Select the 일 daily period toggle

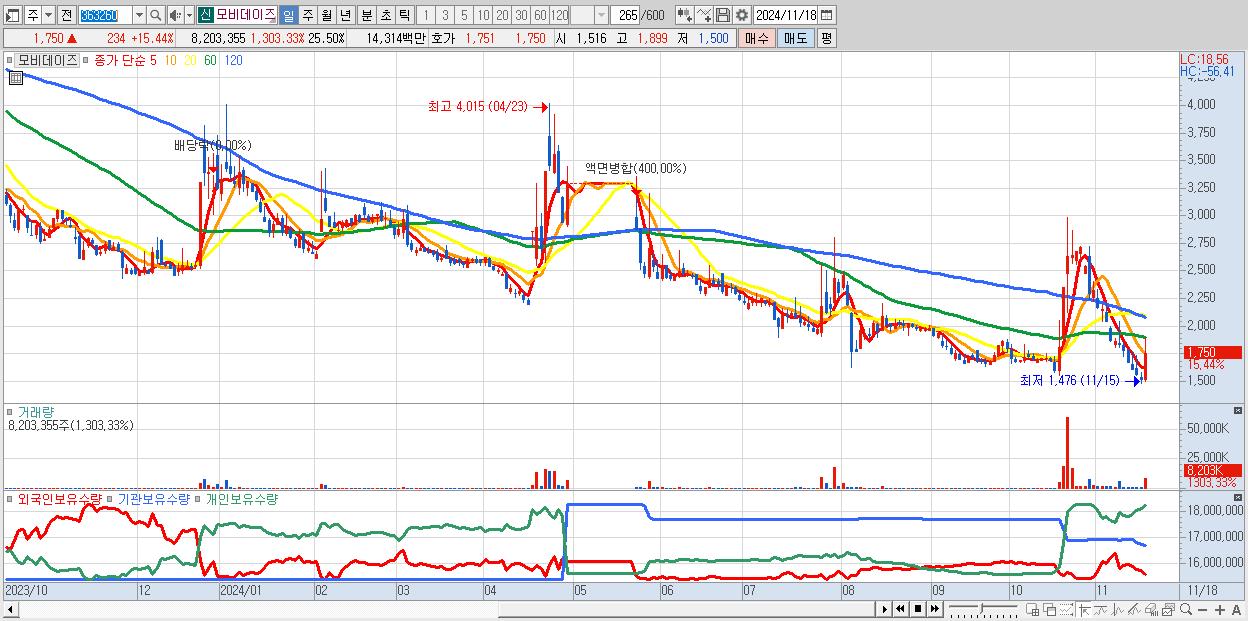(x=288, y=15)
